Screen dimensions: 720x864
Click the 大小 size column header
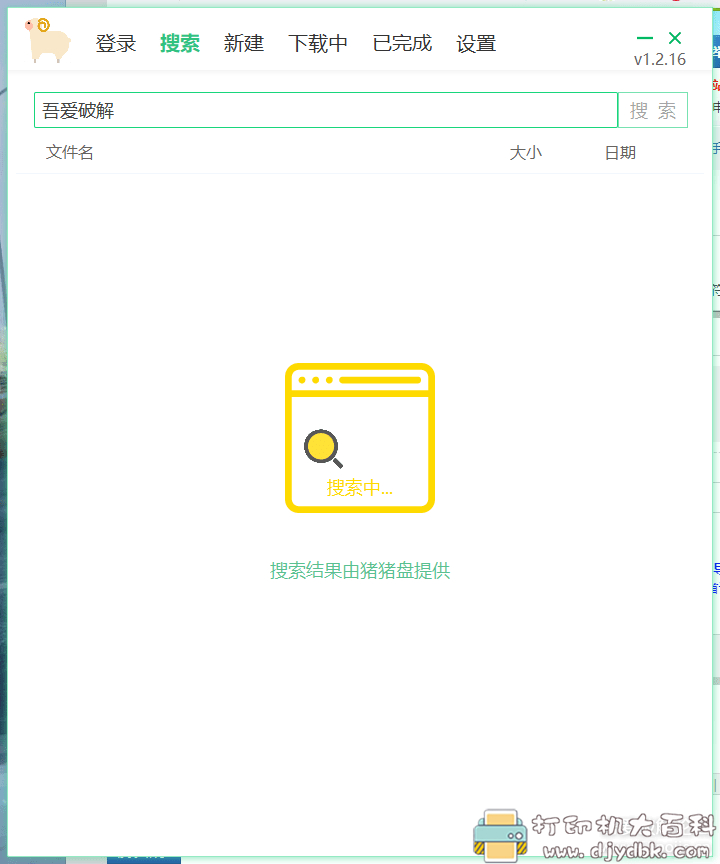click(526, 153)
